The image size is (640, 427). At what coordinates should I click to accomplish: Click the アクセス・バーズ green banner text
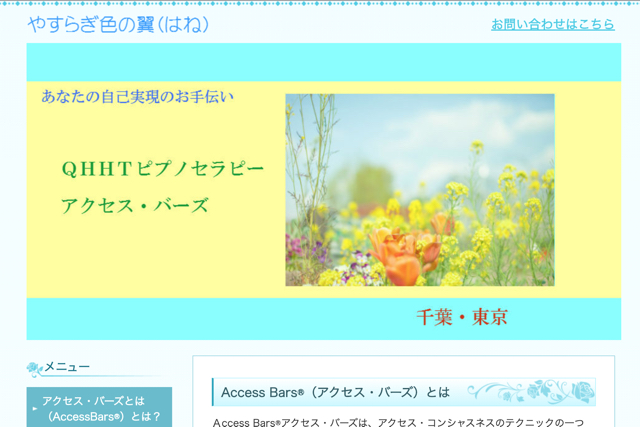coord(135,205)
